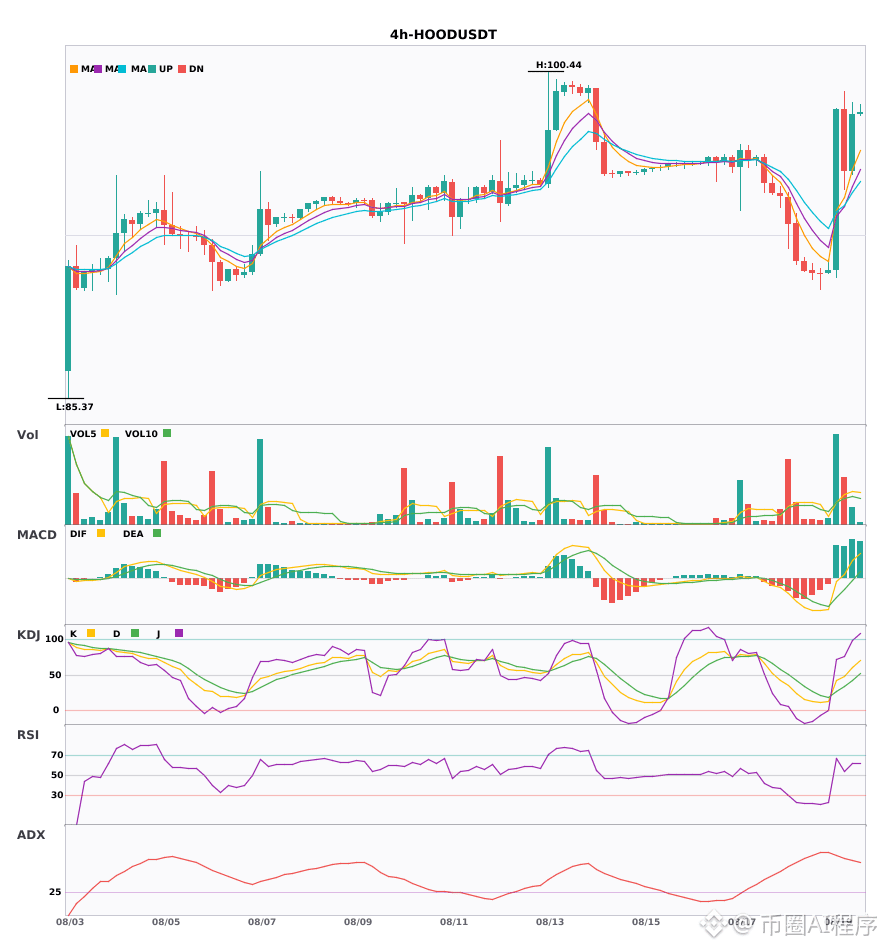Select the ADX panel label
Screen dimensions: 885x950
[x=30, y=835]
